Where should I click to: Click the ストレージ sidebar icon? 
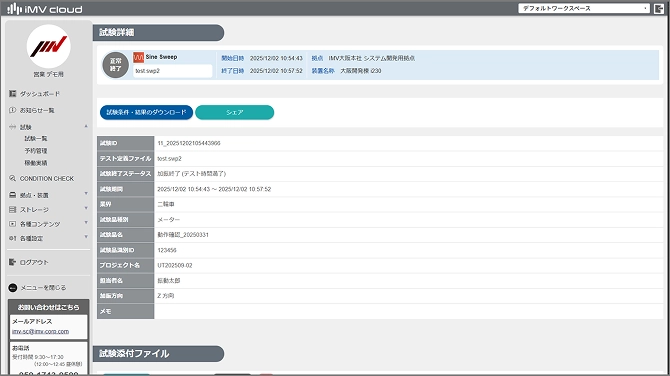12,209
